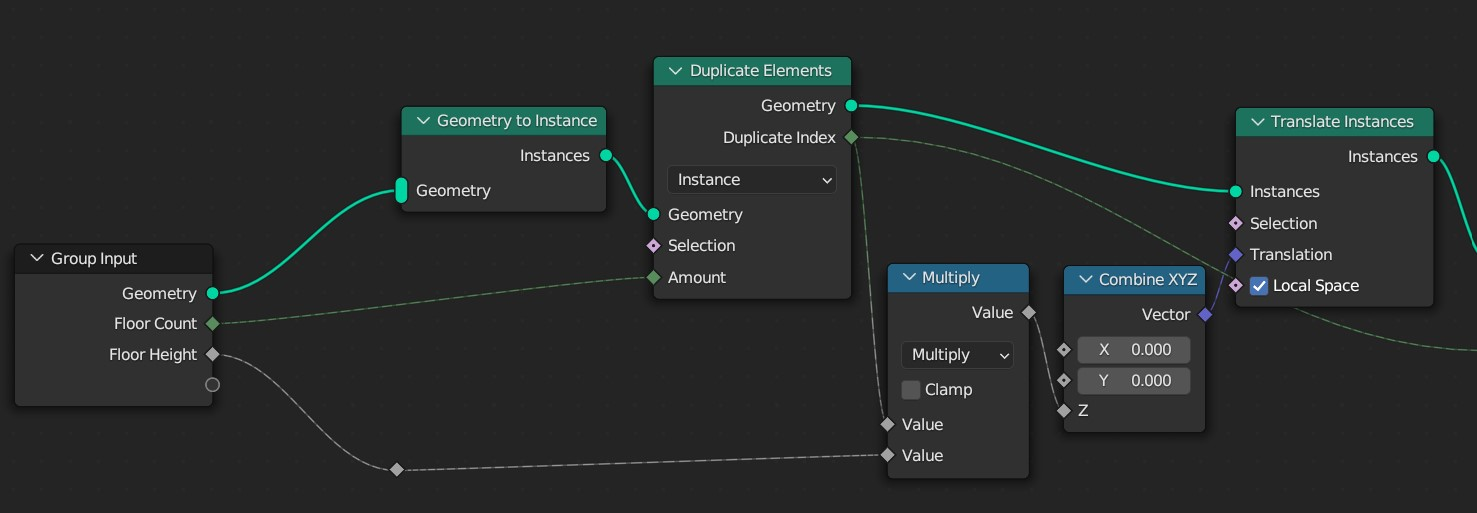The width and height of the screenshot is (1477, 513).
Task: Click the X value field in Combine XYZ
Action: click(1133, 350)
